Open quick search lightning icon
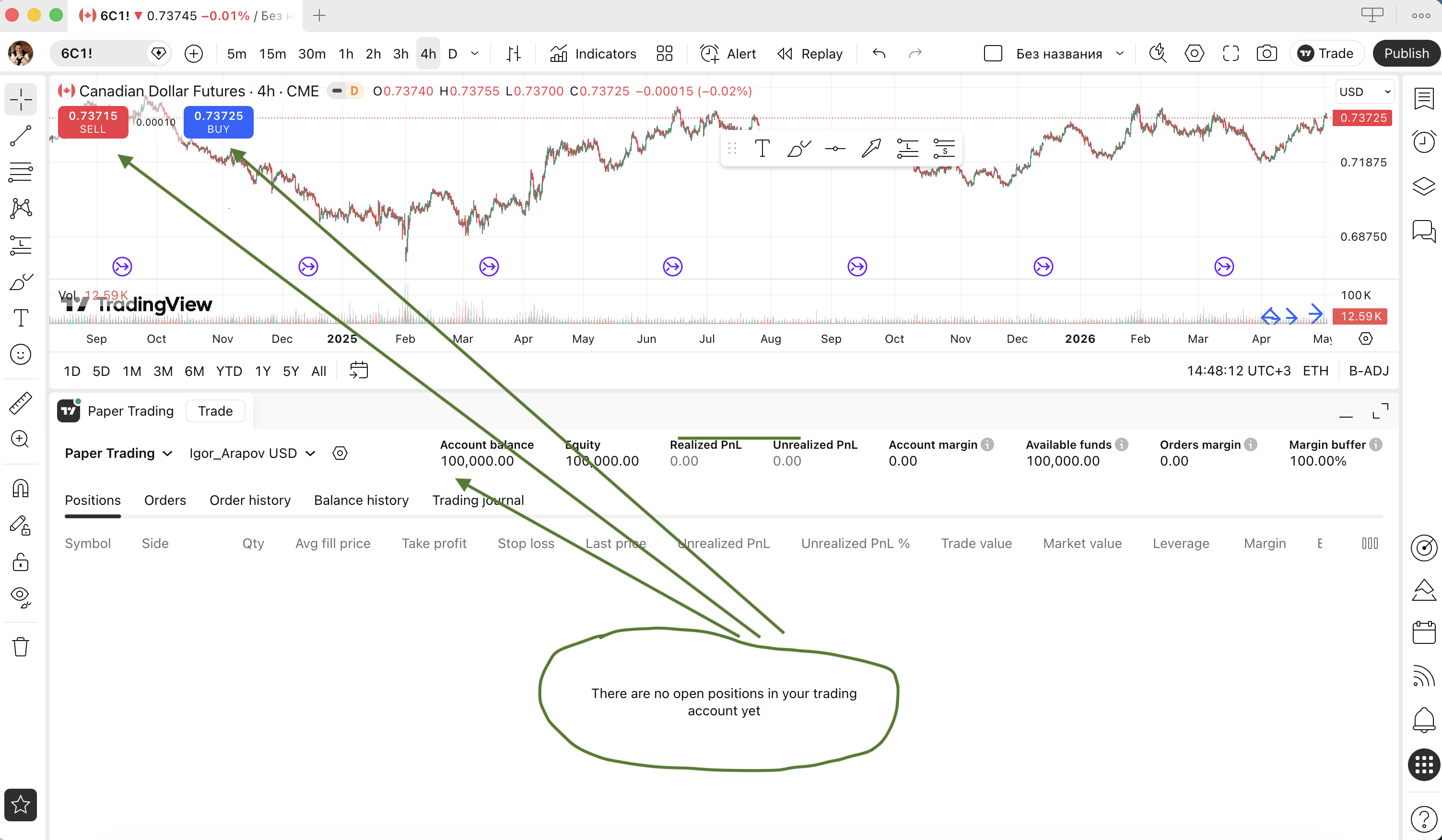The width and height of the screenshot is (1442, 840). coord(1158,53)
